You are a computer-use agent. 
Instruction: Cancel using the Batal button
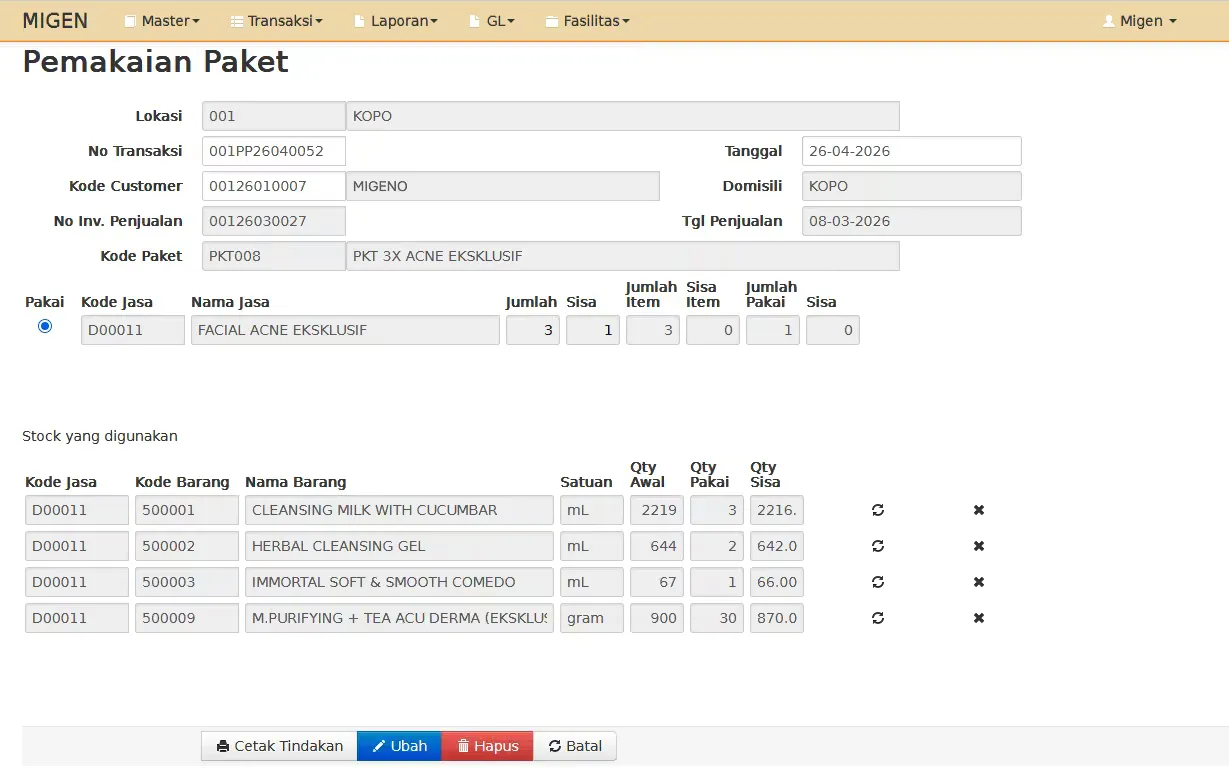(575, 746)
